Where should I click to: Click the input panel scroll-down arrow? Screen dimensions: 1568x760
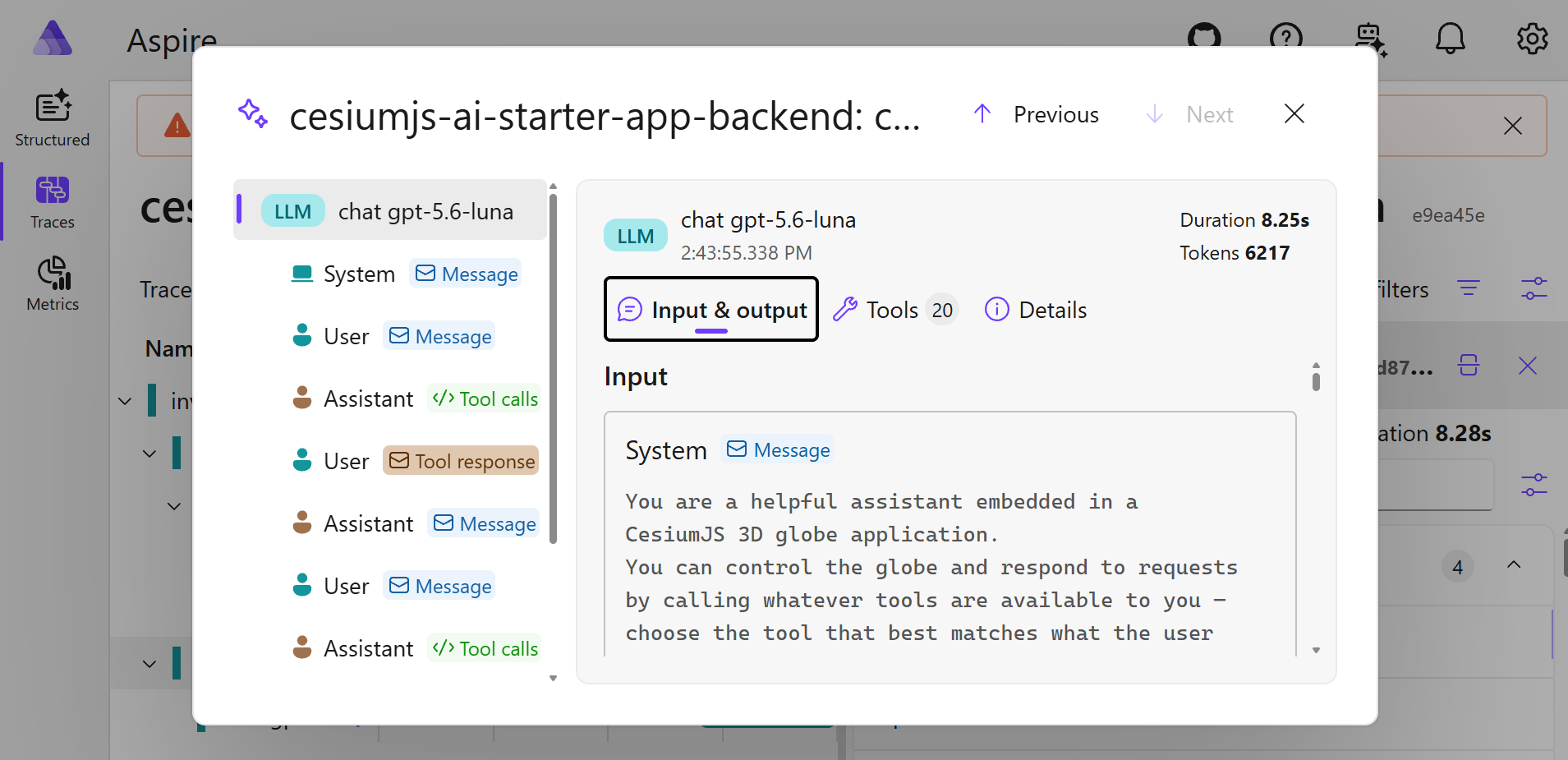[x=1316, y=650]
